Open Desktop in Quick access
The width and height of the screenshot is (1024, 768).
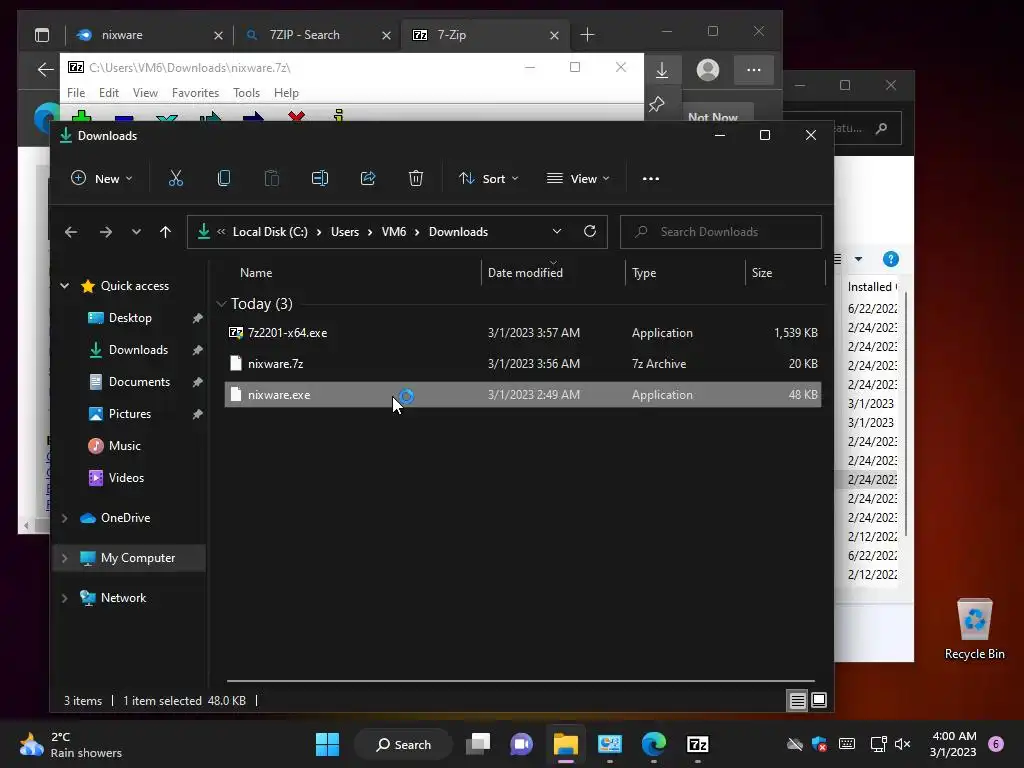(x=130, y=317)
